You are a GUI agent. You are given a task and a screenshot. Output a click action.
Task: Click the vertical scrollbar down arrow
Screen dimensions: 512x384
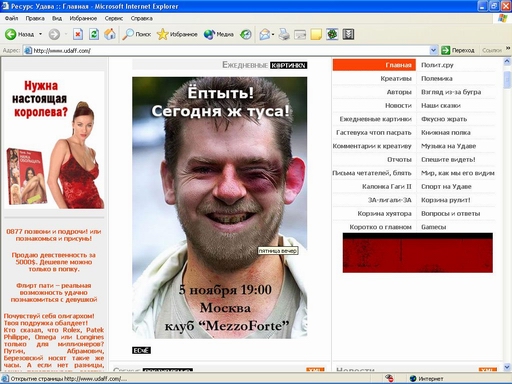pos(507,367)
